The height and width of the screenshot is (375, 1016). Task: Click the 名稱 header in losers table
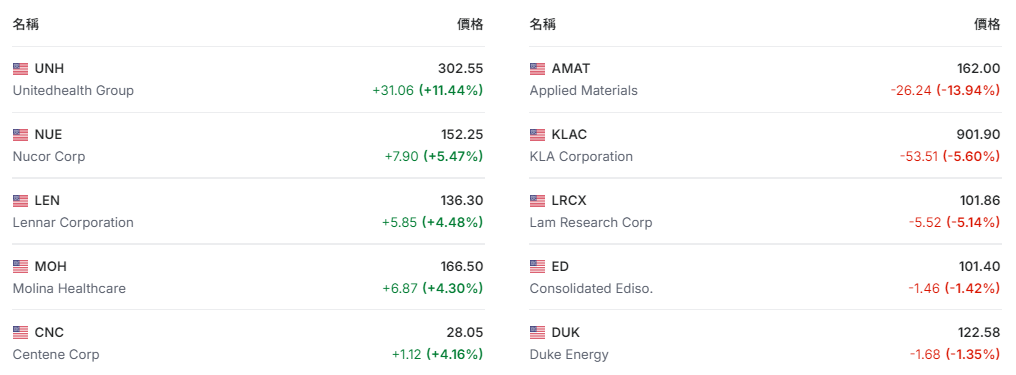pos(542,25)
